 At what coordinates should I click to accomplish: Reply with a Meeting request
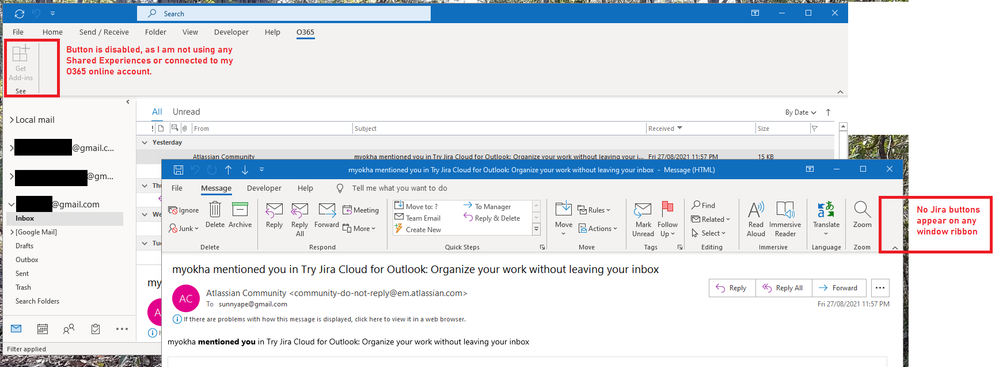point(361,210)
